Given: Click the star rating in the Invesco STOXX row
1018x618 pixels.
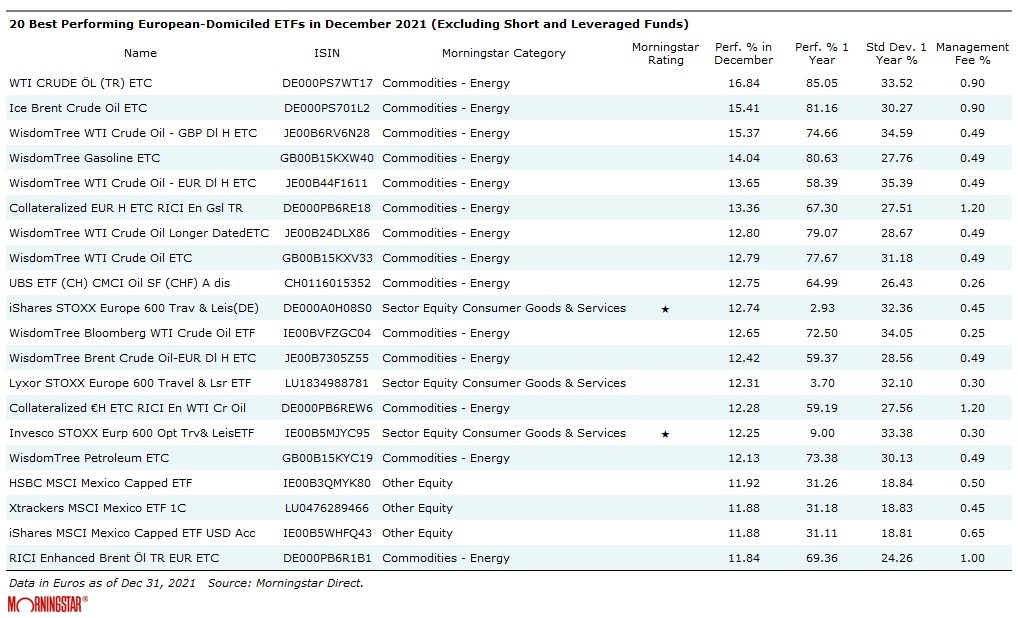Looking at the screenshot, I should point(665,434).
